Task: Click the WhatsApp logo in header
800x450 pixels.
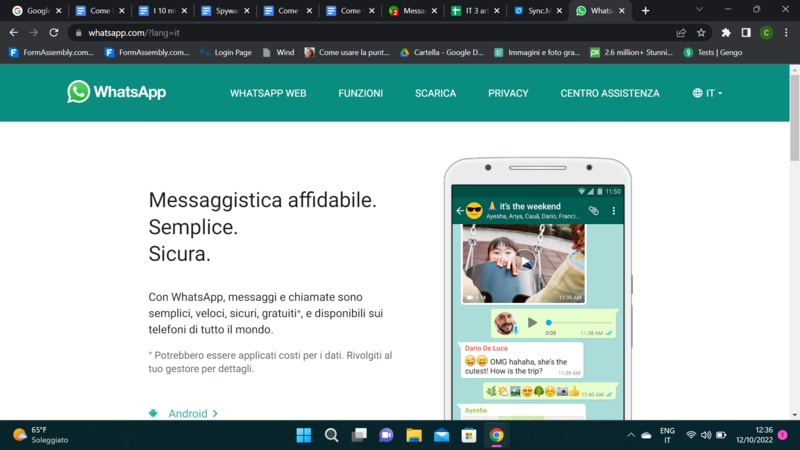Action: pyautogui.click(x=116, y=92)
